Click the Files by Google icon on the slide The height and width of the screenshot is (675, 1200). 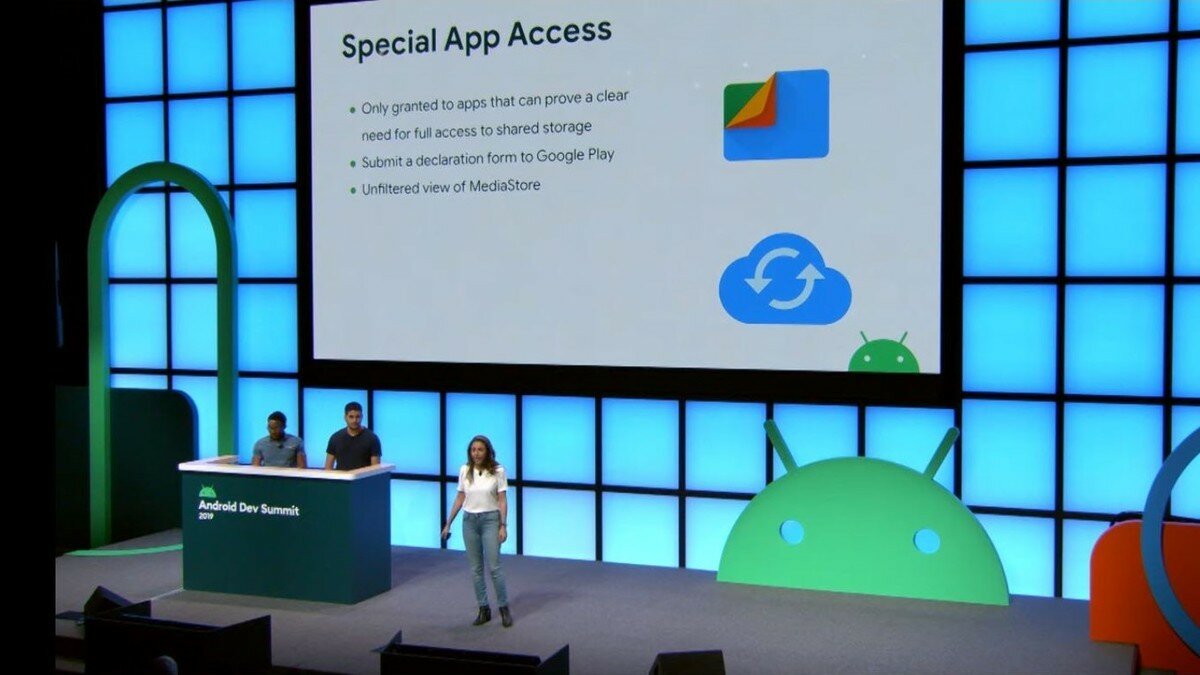coord(776,115)
